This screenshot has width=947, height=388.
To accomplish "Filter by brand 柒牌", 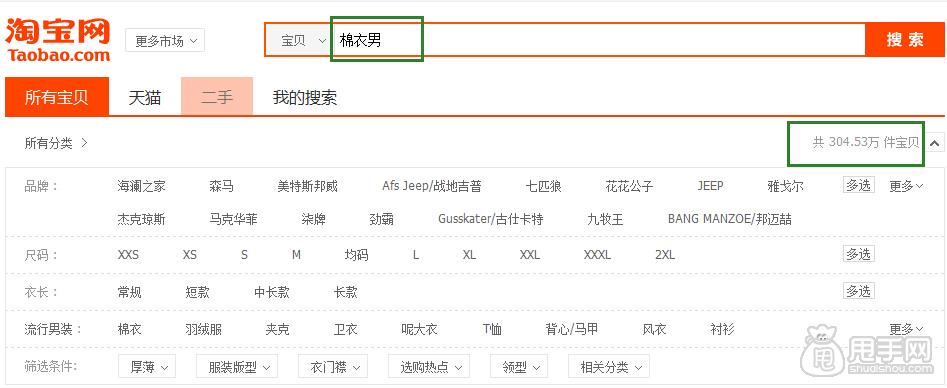I will click(313, 218).
